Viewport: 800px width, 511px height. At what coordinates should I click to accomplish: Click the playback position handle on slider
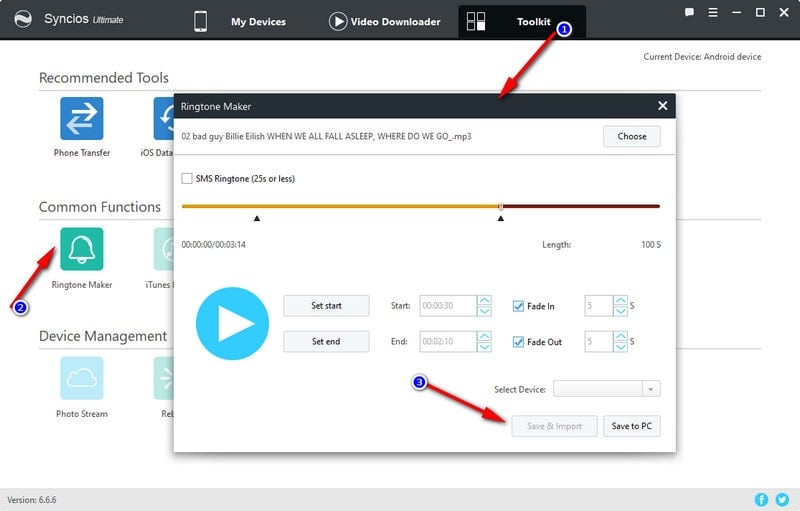point(501,206)
